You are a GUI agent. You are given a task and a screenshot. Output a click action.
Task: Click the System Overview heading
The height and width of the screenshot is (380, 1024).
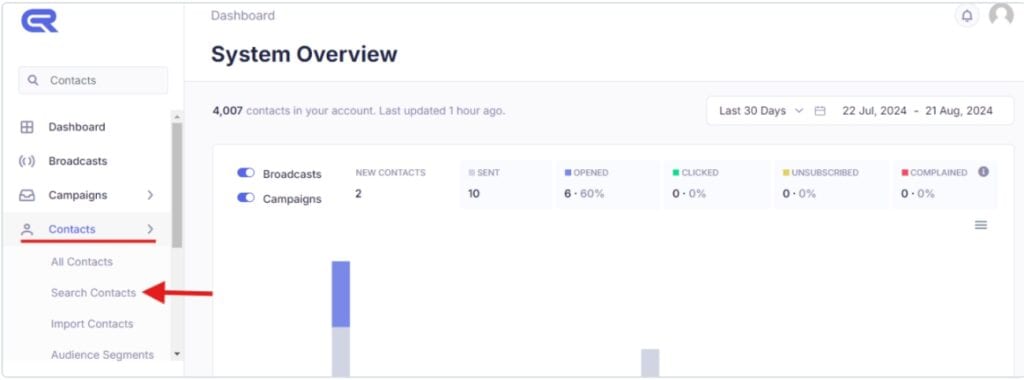(x=304, y=54)
